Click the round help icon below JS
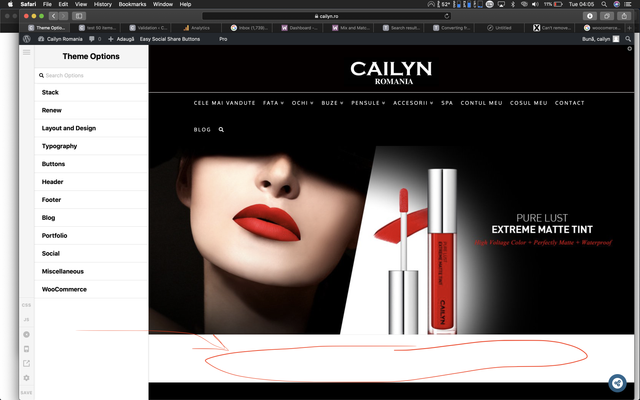Image resolution: width=640 pixels, height=400 pixels. point(27,334)
